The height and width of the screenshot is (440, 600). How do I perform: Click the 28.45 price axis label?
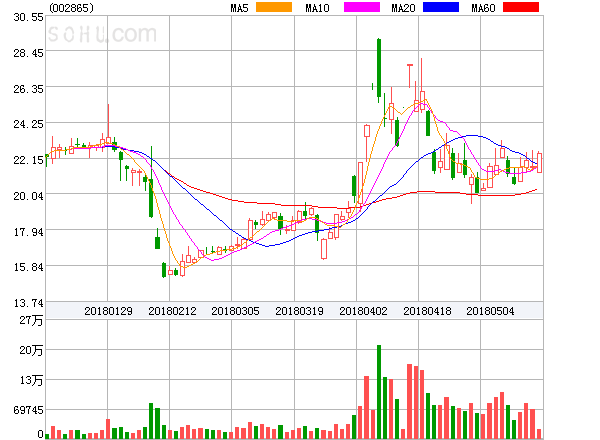(28, 53)
